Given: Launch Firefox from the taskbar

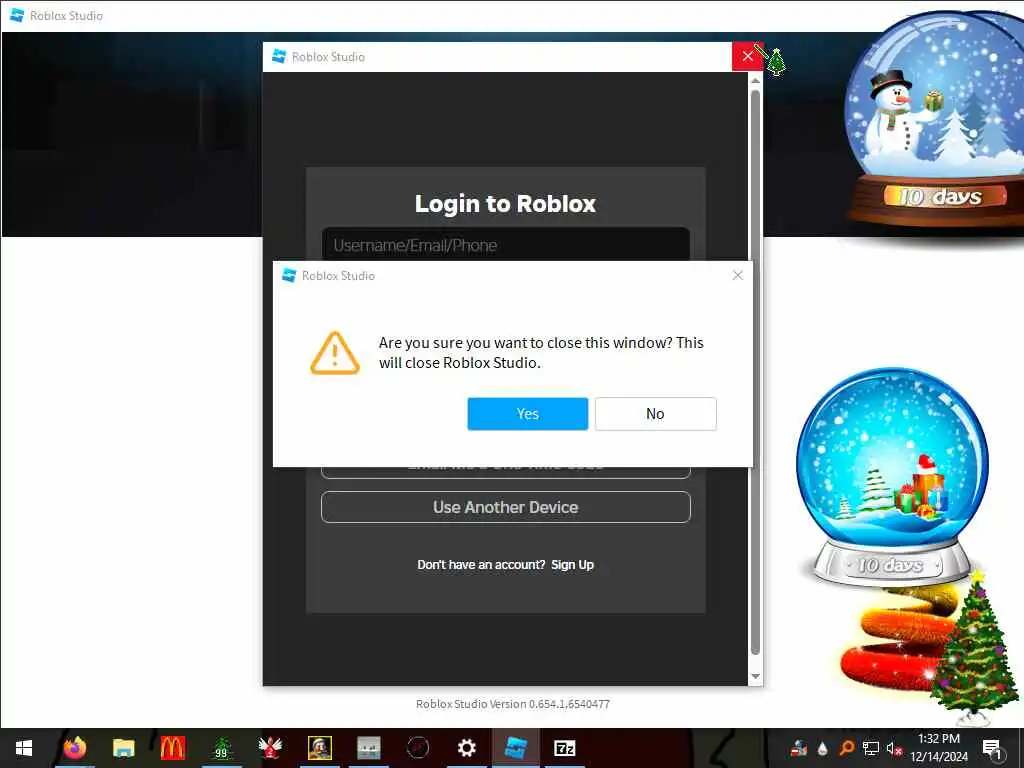Looking at the screenshot, I should [74, 748].
